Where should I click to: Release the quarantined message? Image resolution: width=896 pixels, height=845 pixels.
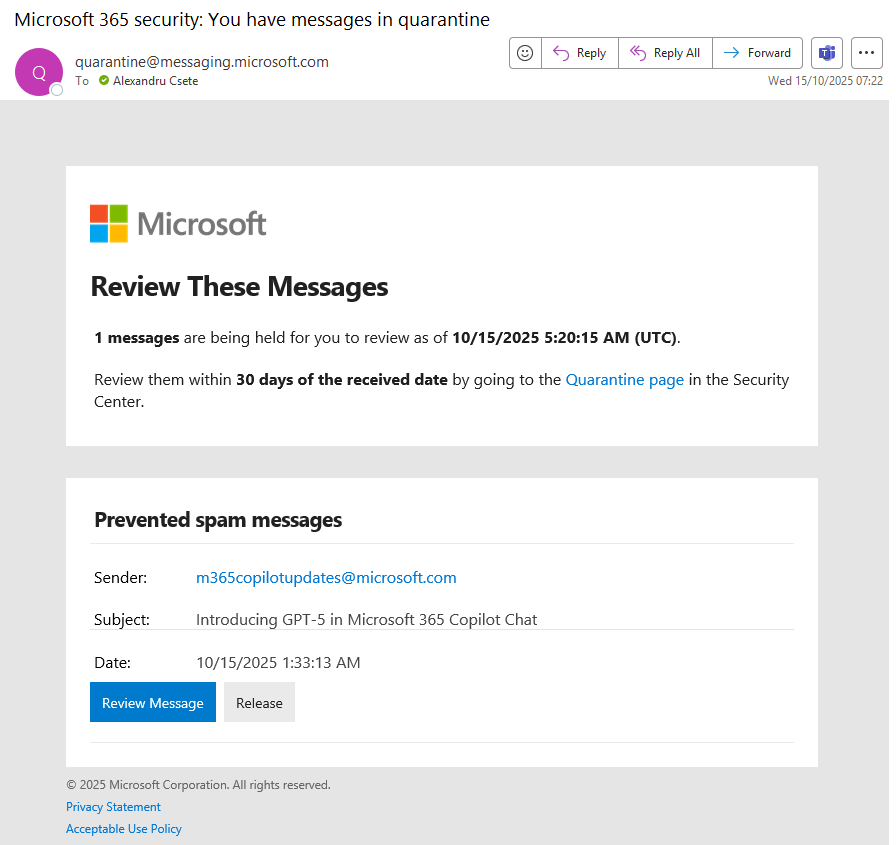coord(259,702)
